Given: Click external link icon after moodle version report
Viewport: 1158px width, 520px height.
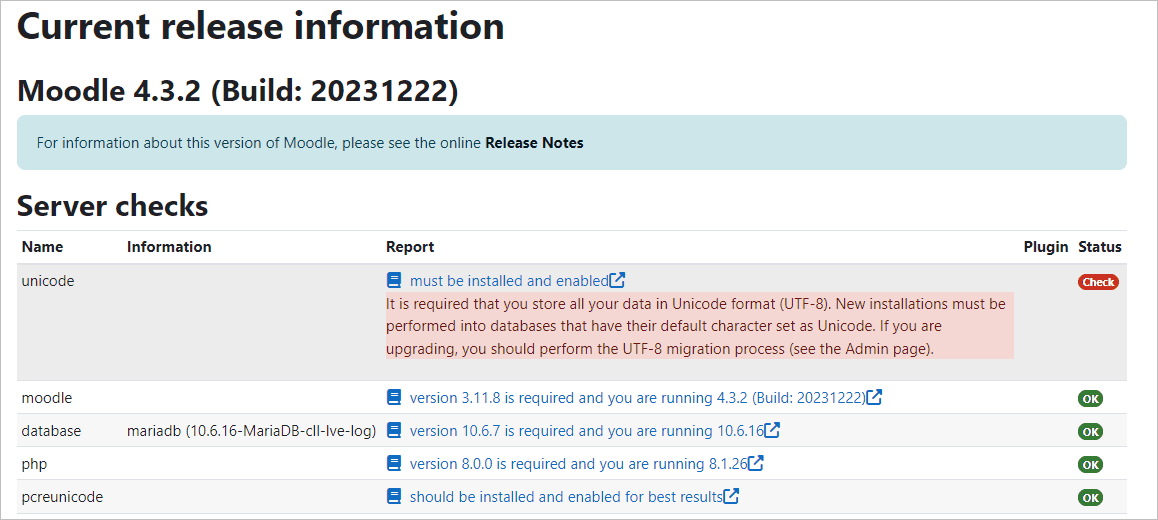Looking at the screenshot, I should coord(874,398).
